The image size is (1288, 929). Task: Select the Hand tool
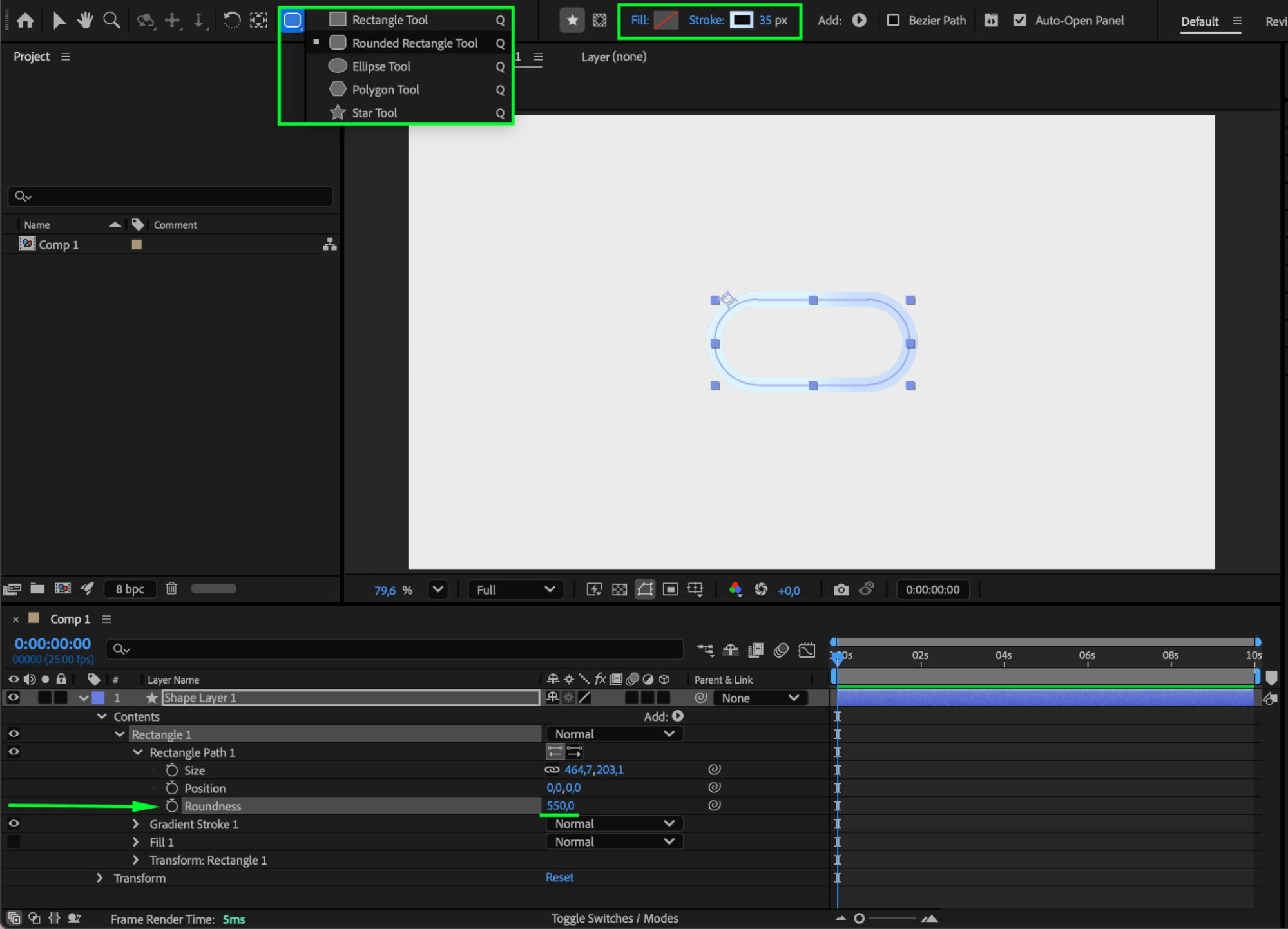[84, 21]
